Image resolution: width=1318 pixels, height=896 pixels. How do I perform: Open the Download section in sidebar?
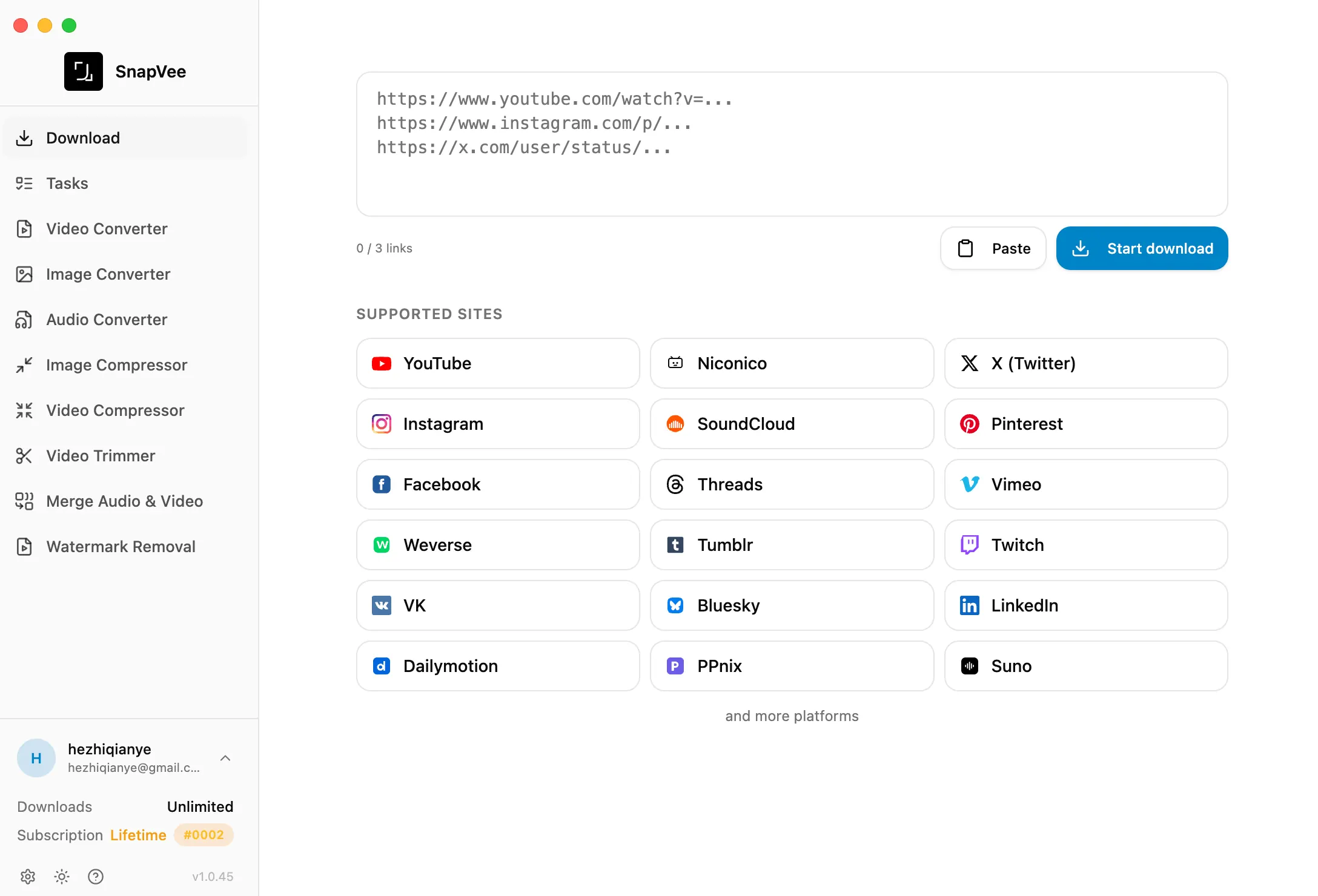click(125, 138)
